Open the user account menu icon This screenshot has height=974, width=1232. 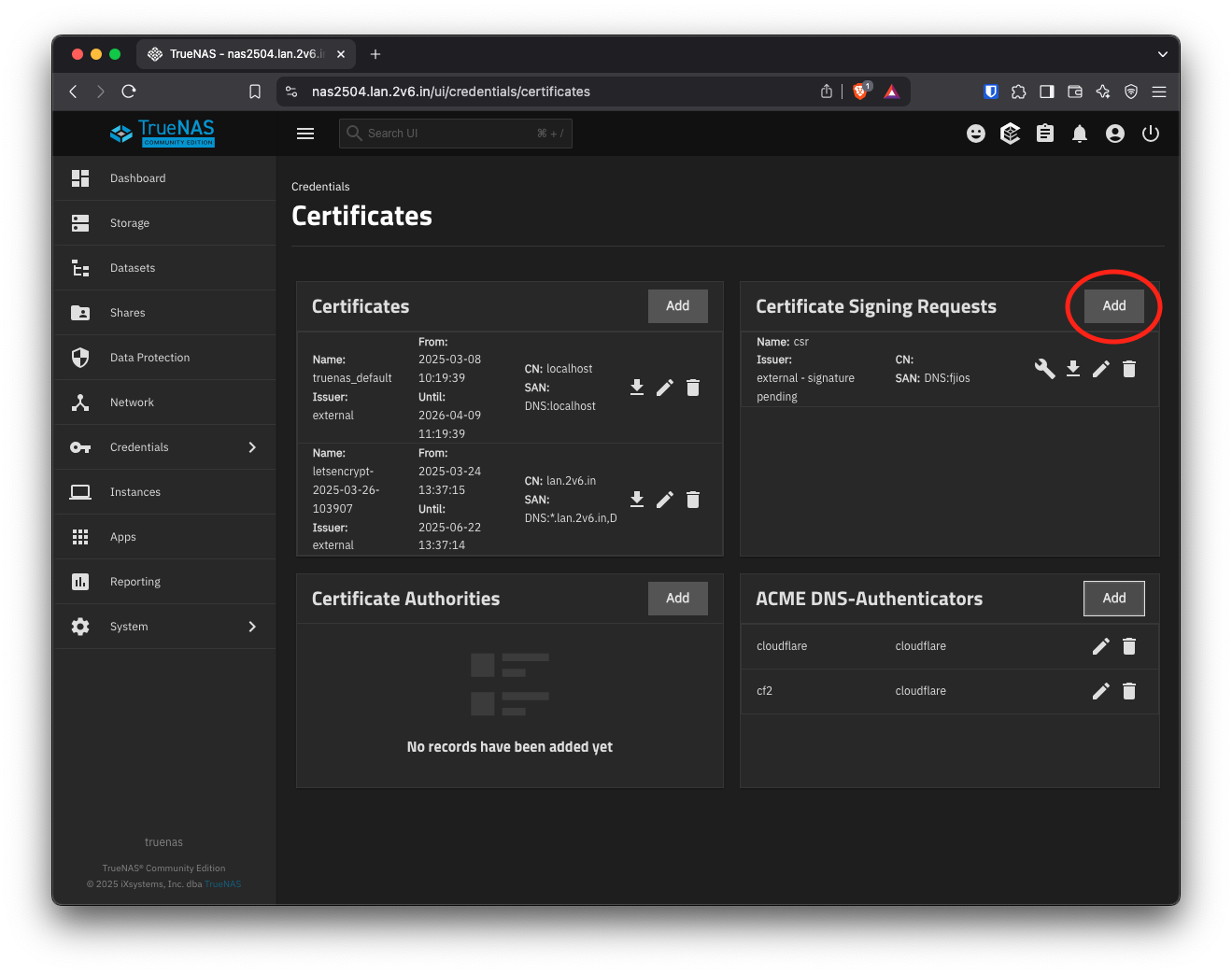[1115, 134]
